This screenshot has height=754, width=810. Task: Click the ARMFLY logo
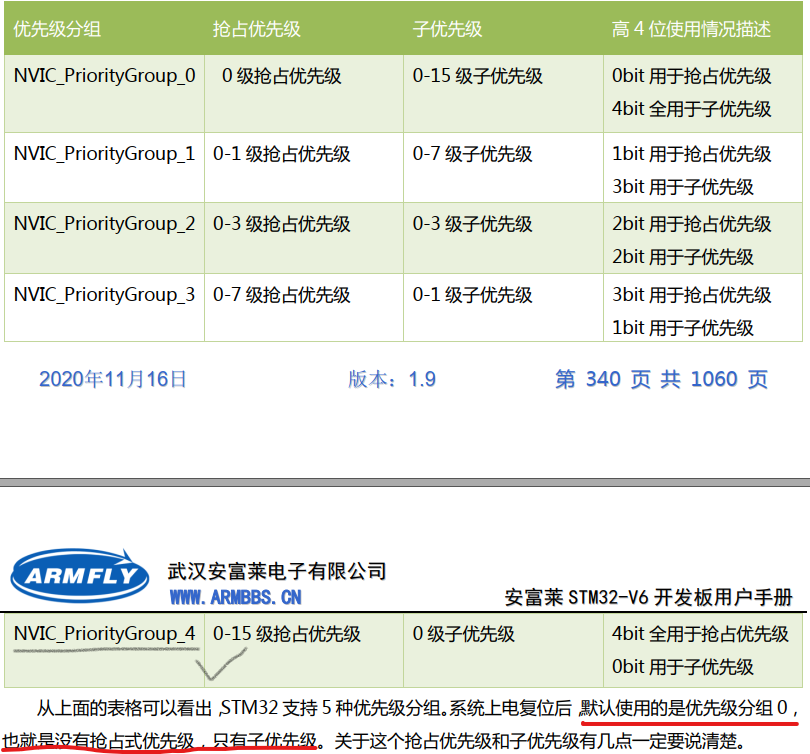tap(80, 575)
